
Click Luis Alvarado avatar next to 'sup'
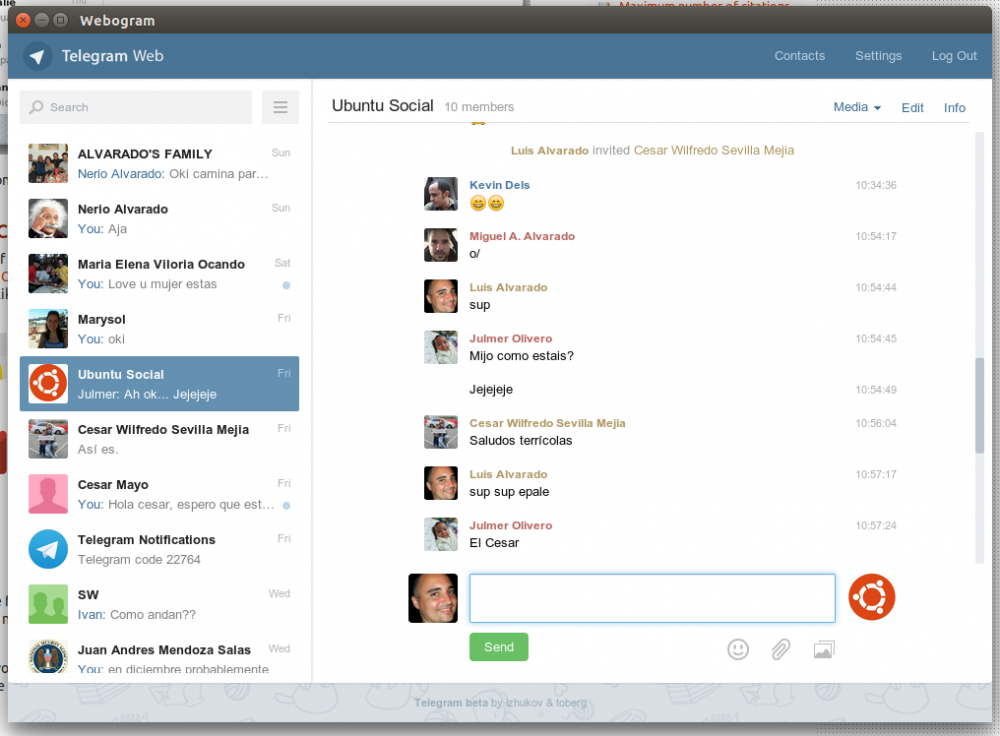point(441,296)
